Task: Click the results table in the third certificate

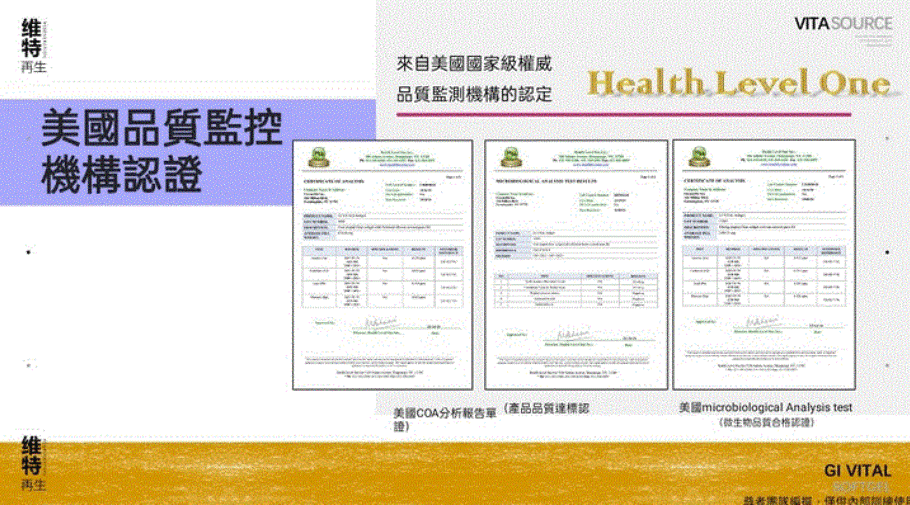Action: click(764, 276)
